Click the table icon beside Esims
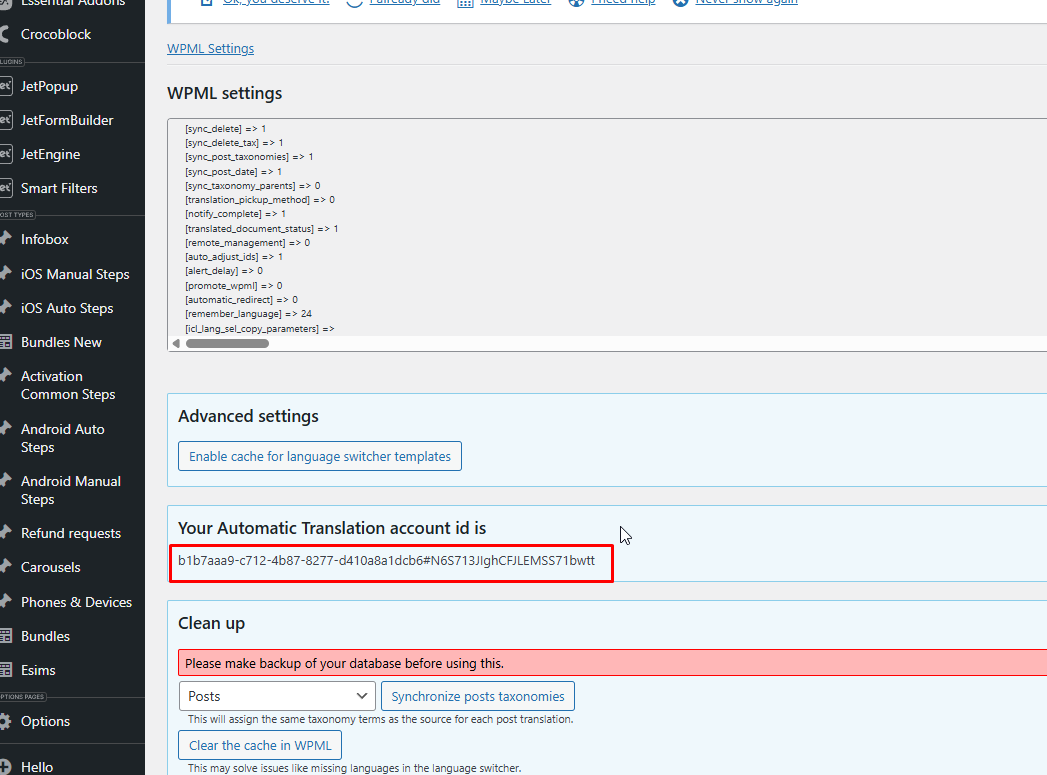Screen dimensions: 1047x775 (5, 670)
